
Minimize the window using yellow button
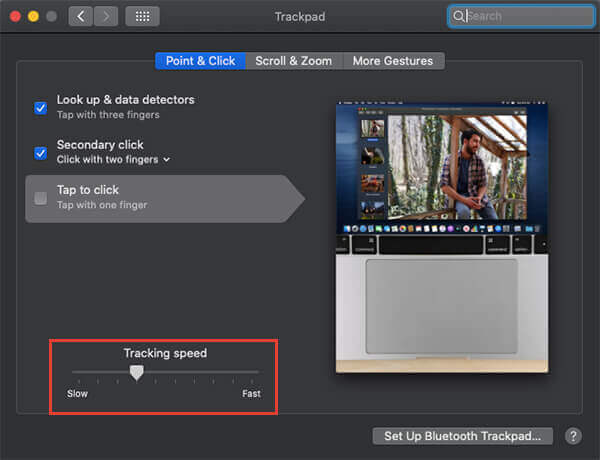click(x=32, y=16)
